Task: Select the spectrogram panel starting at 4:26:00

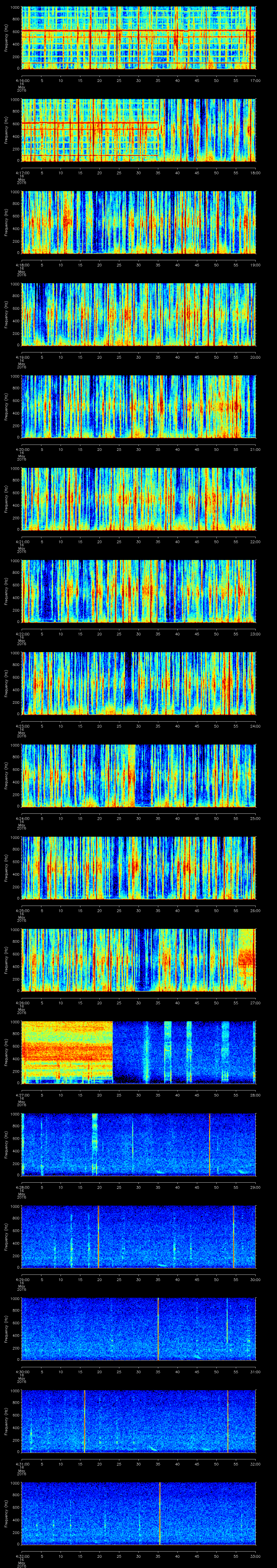Action: click(138, 960)
